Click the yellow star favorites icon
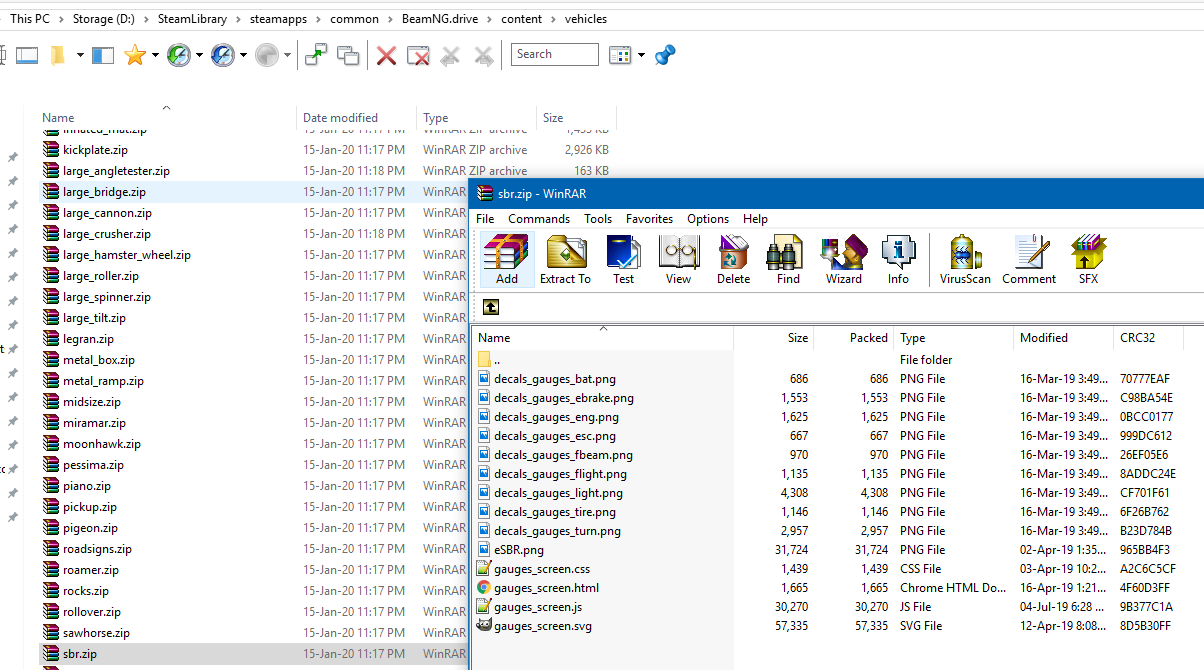 pos(134,55)
